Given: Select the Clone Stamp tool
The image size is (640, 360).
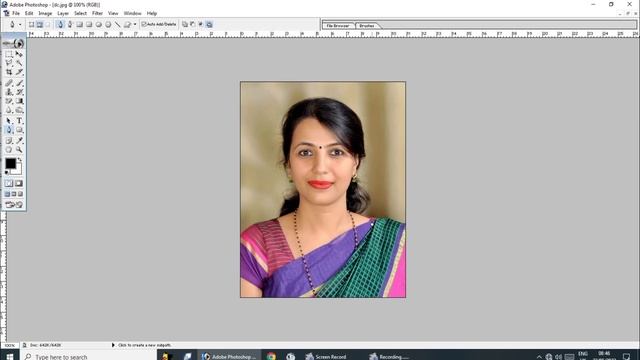Looking at the screenshot, I should (9, 92).
